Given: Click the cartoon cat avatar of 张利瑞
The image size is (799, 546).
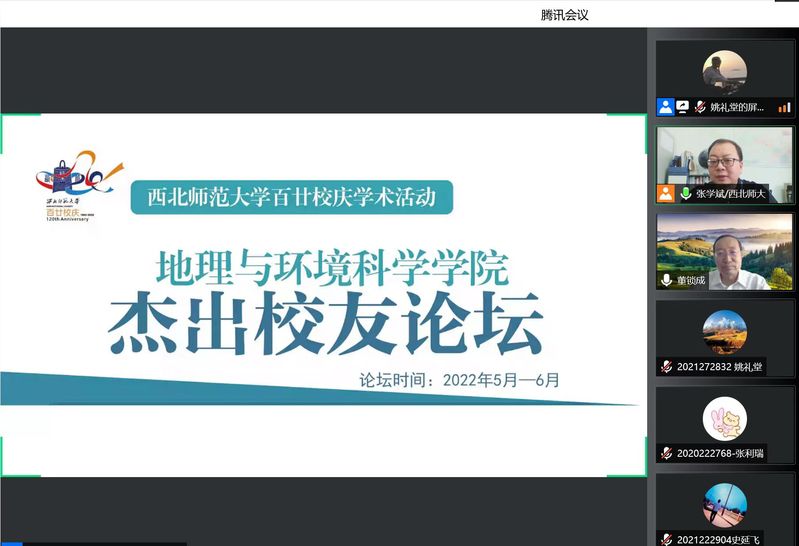Looking at the screenshot, I should pos(725,418).
